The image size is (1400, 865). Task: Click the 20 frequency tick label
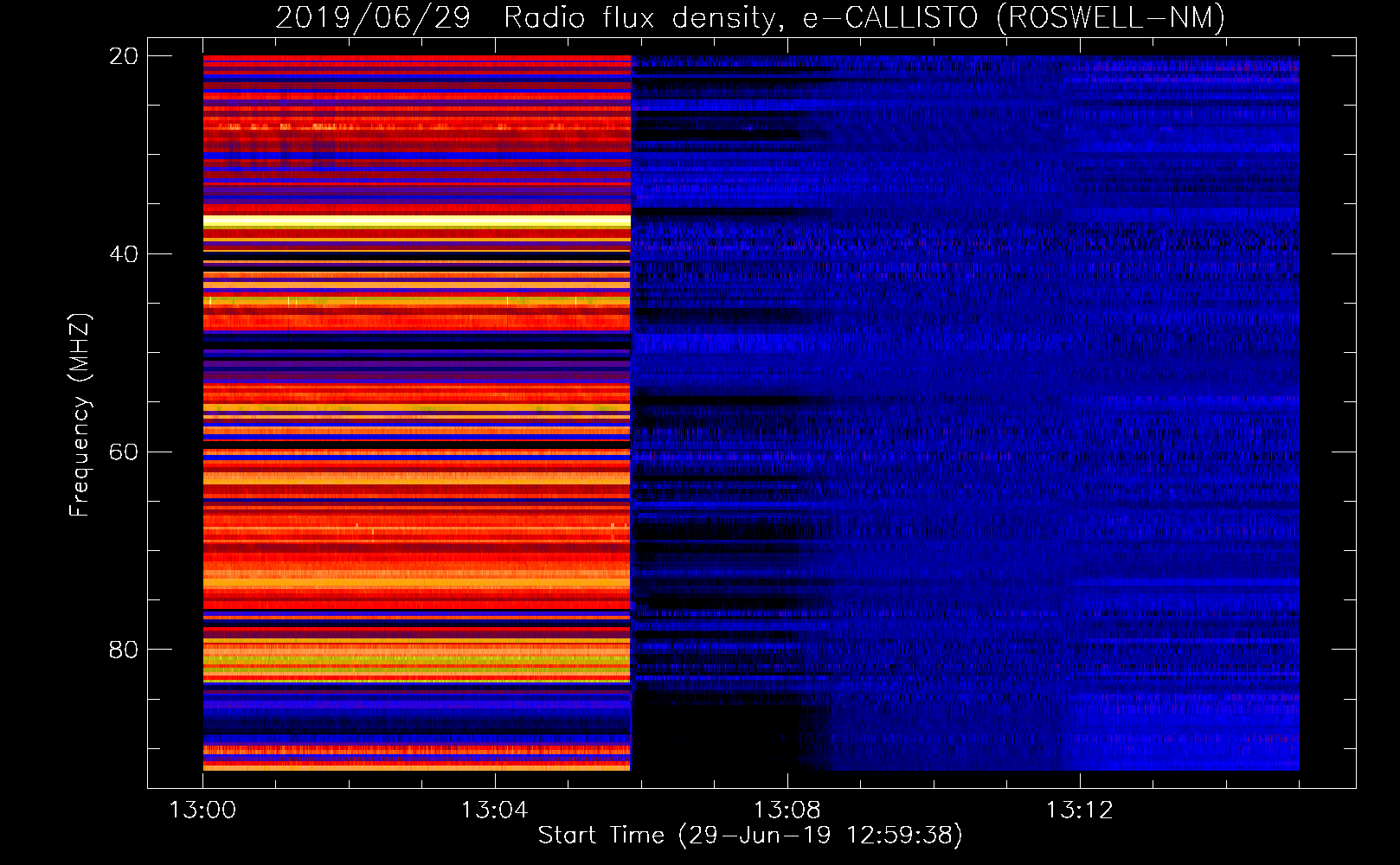[124, 56]
